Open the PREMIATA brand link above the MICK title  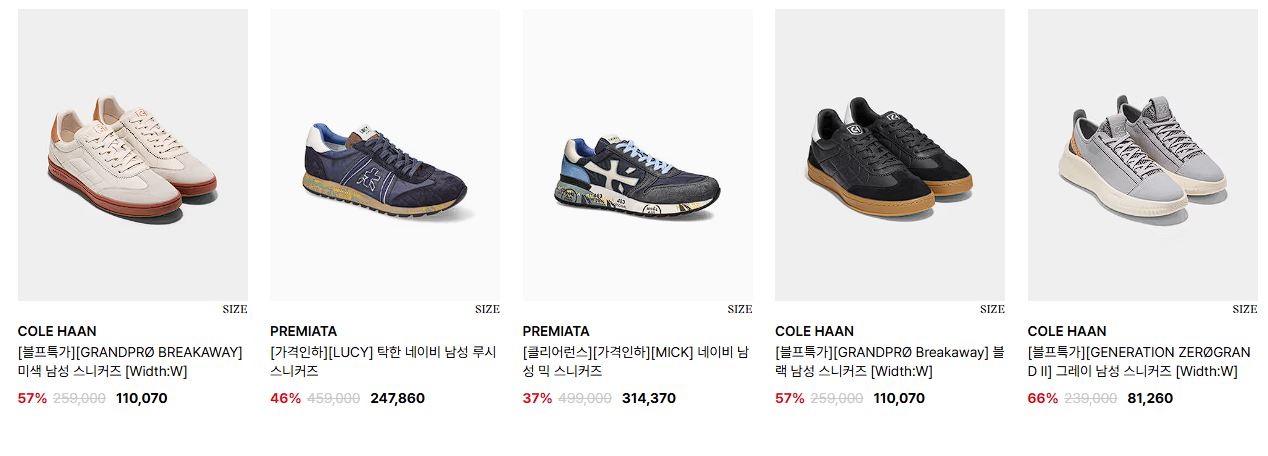(x=556, y=331)
